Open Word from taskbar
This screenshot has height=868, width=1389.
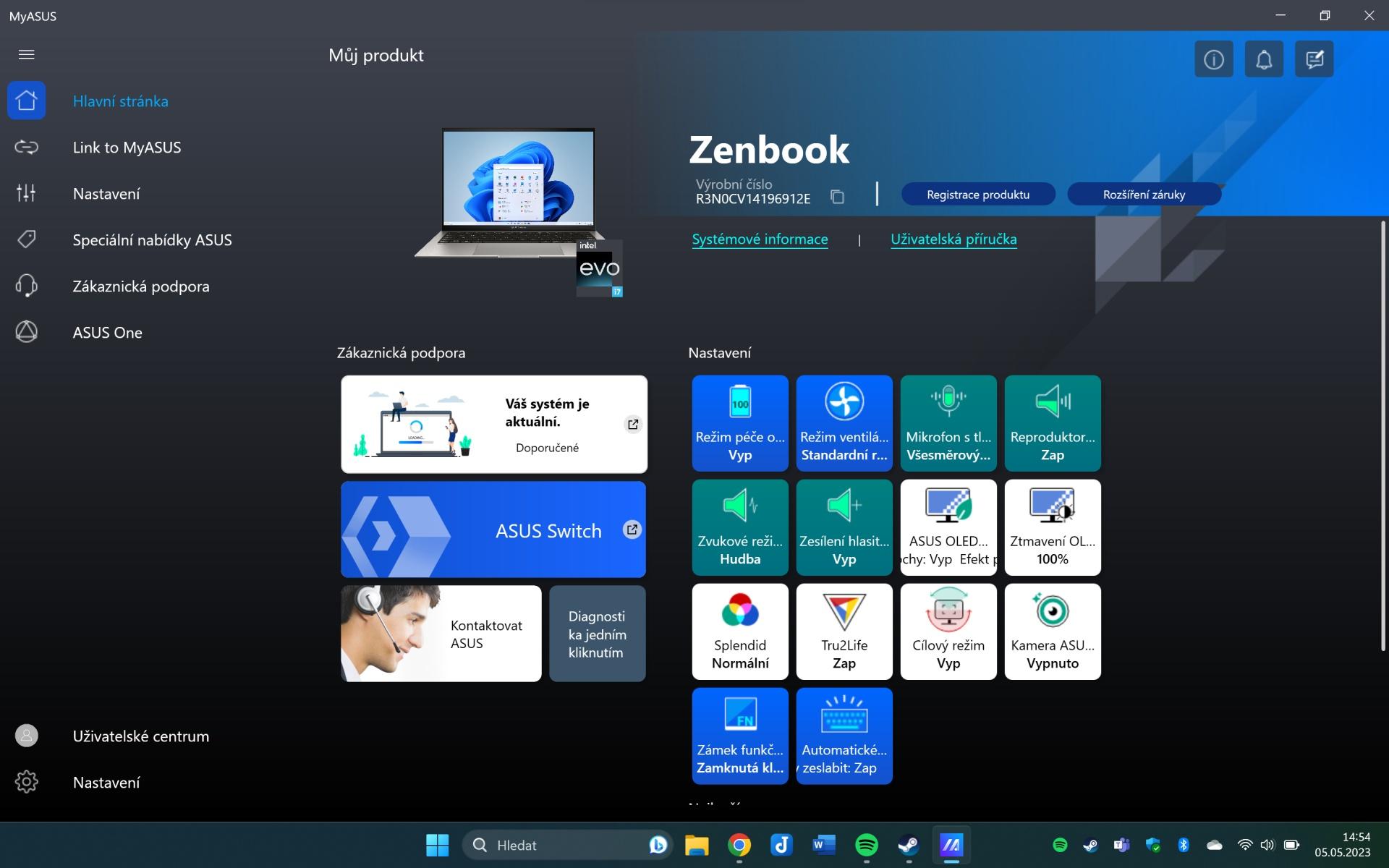tap(823, 845)
